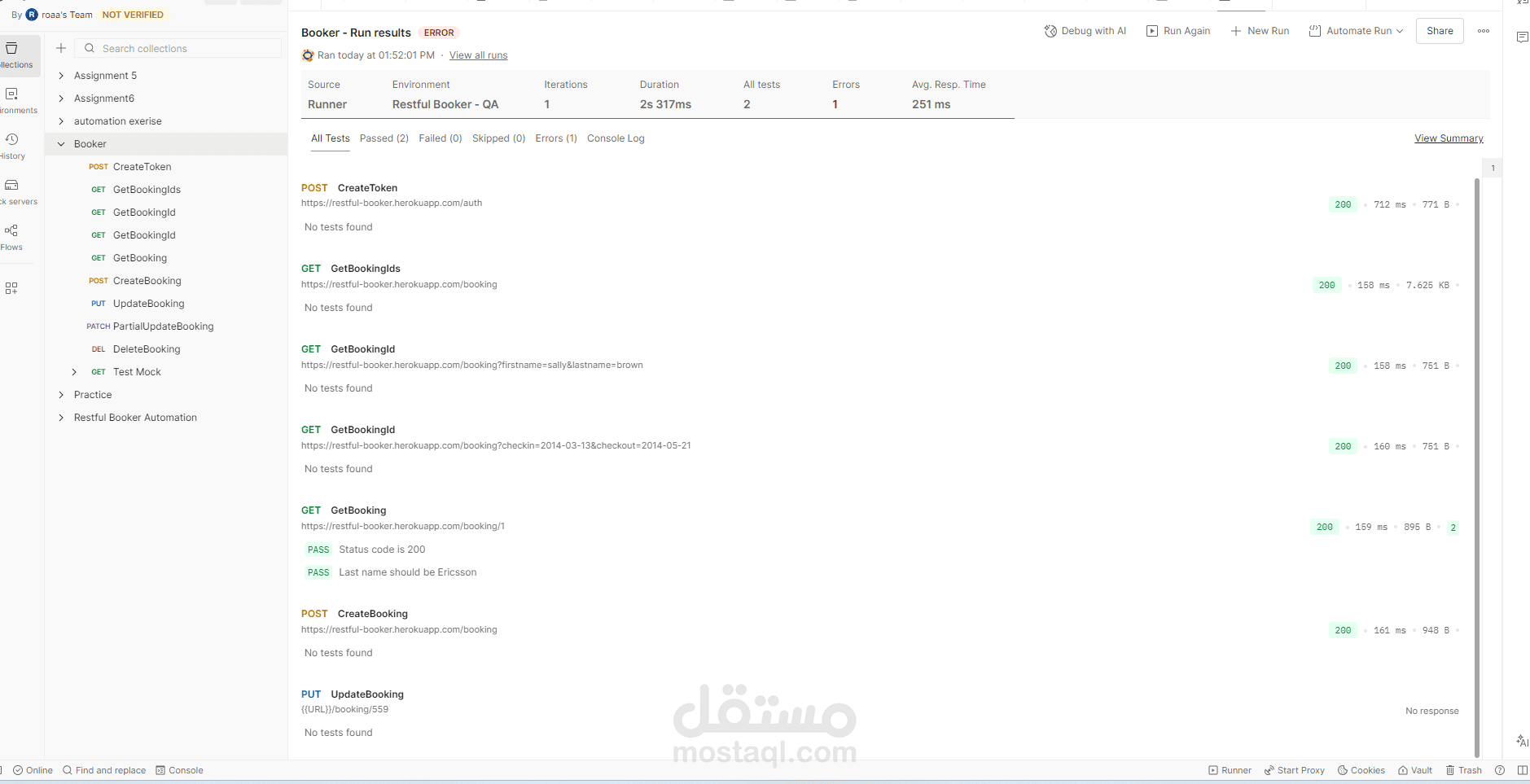Click the 'Last name should be Ericsson' test
Viewport: 1530px width, 784px height.
tap(408, 572)
